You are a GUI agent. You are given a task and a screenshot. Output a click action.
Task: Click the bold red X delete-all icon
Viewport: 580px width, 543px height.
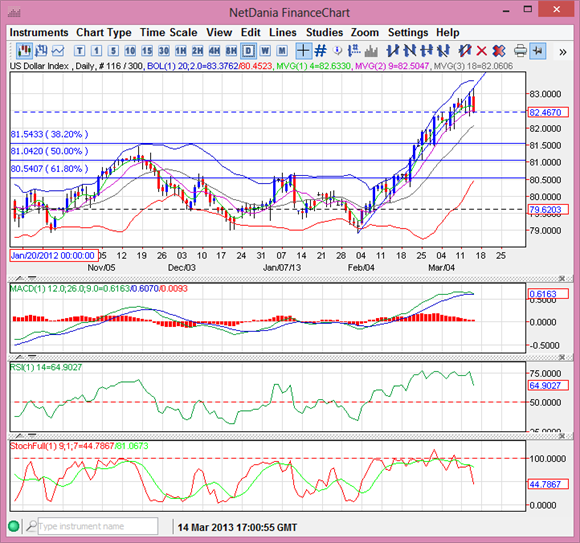499,51
